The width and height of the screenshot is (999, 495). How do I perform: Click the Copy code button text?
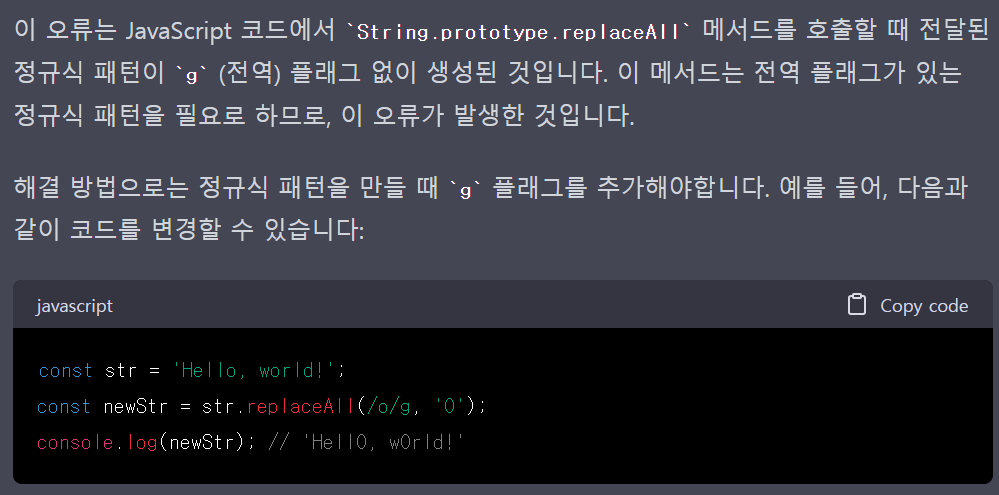[x=924, y=306]
